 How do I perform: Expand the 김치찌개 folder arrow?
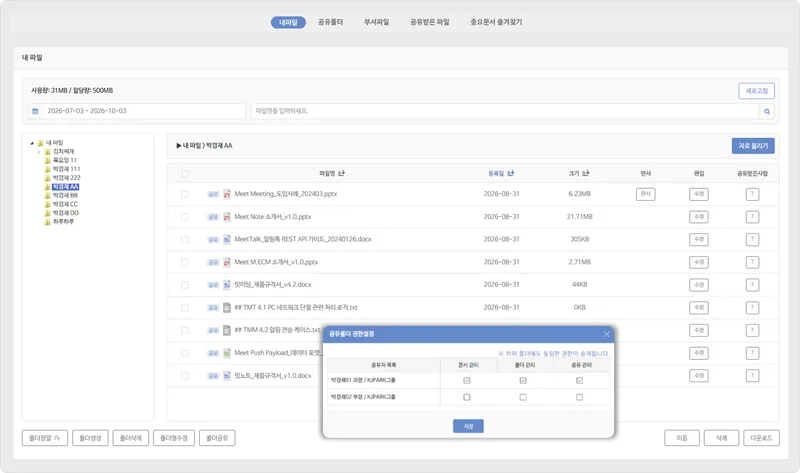(39, 152)
